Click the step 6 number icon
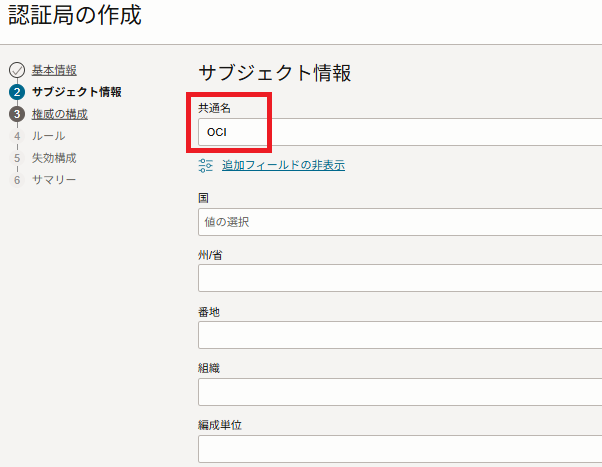602x467 pixels. (17, 180)
